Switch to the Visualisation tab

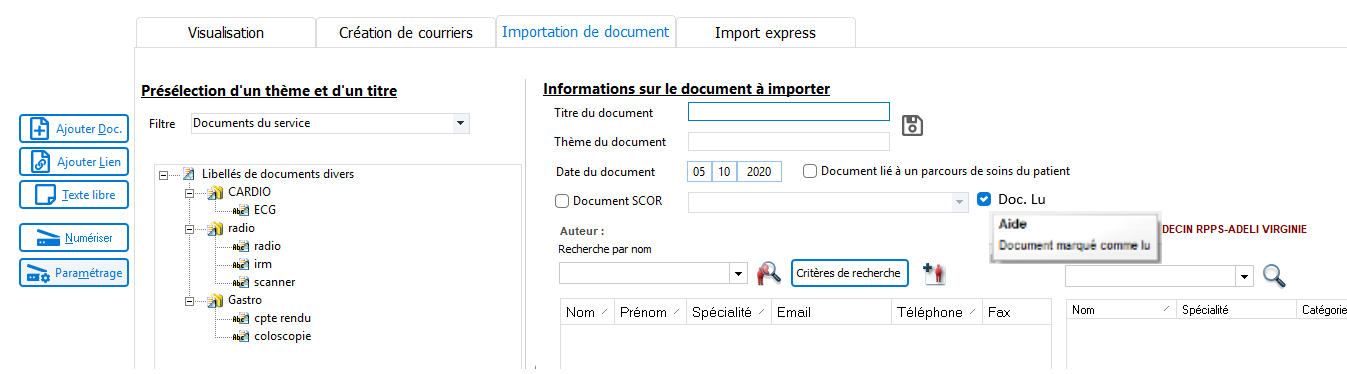point(226,33)
